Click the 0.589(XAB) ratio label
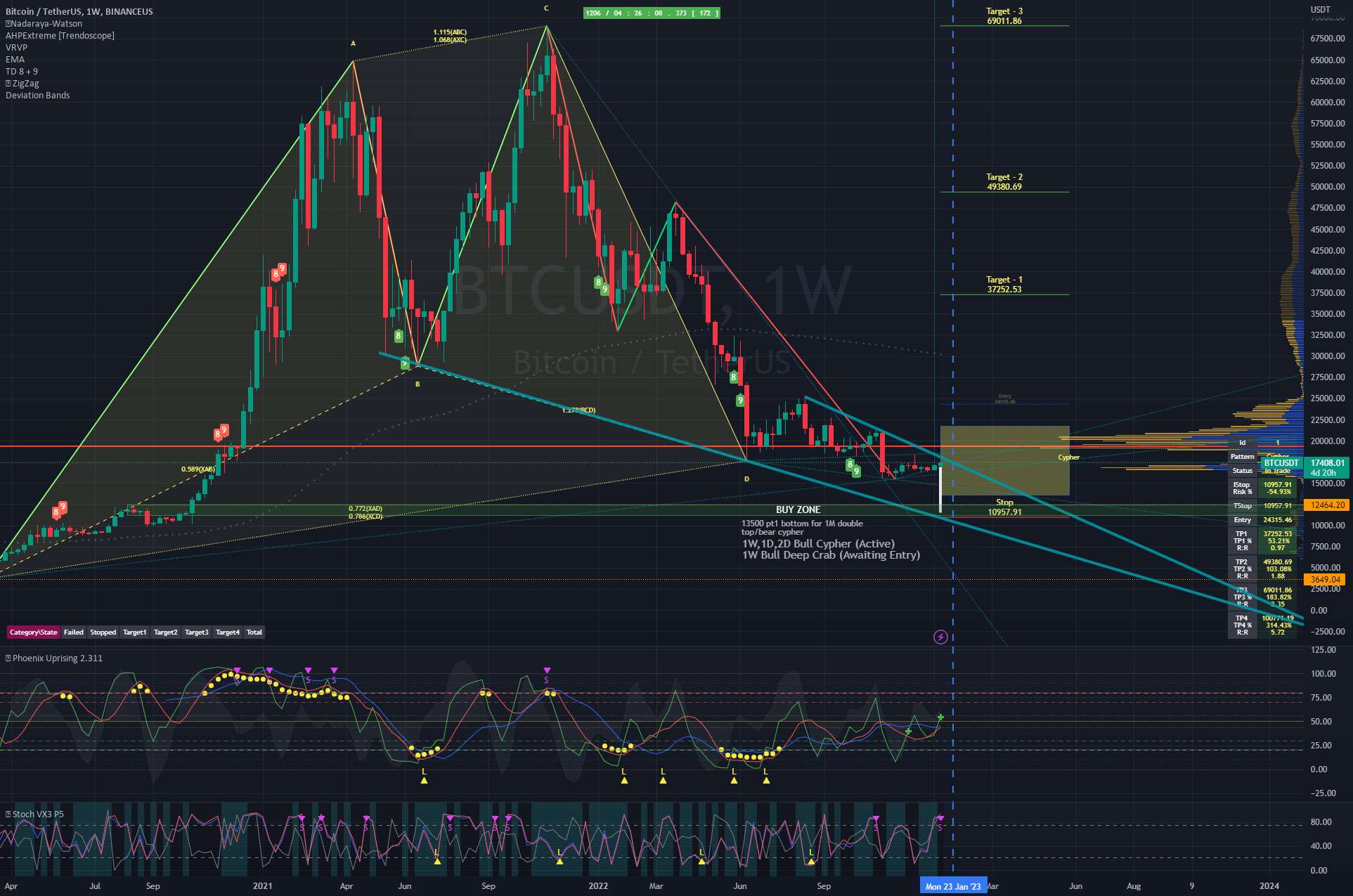The image size is (1353, 896). click(198, 469)
